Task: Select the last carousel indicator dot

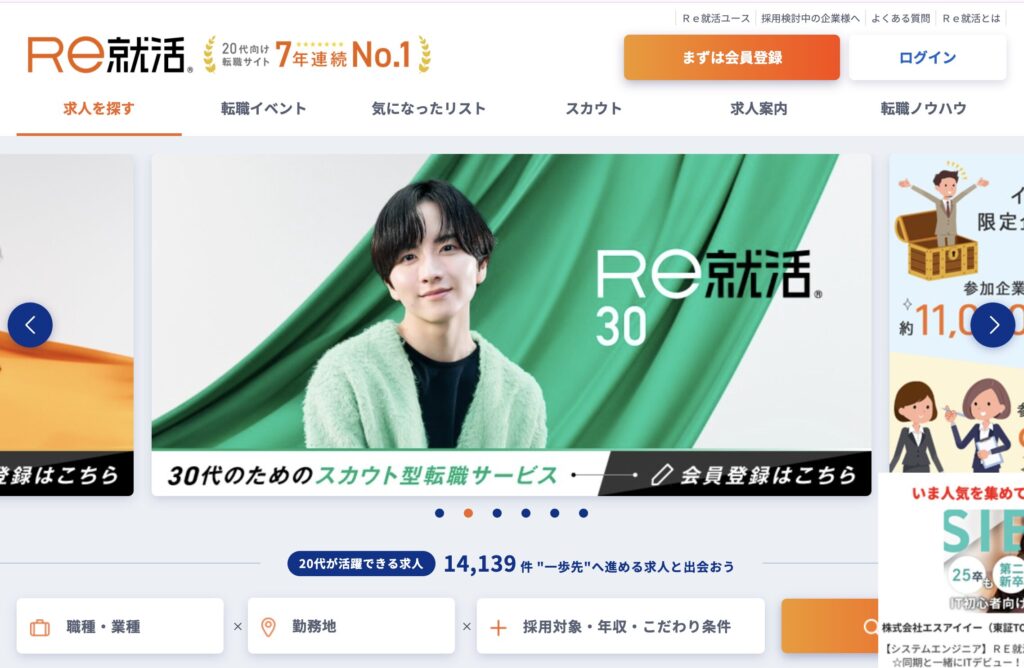Action: 583,513
